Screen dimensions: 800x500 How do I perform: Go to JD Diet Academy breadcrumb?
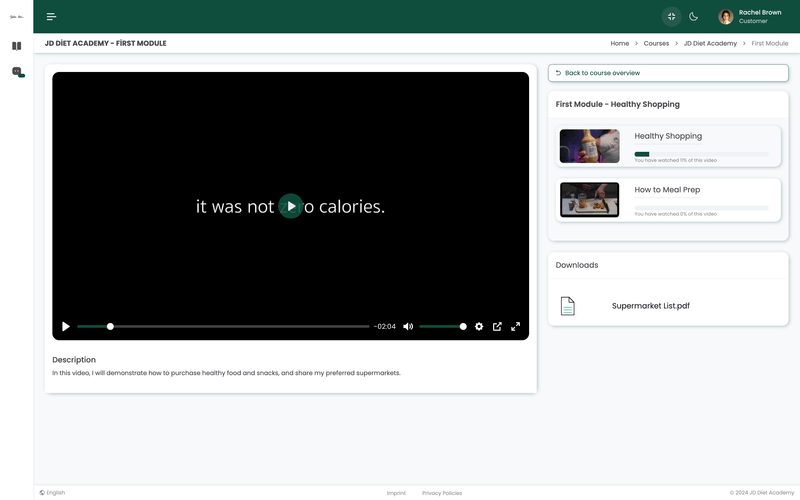click(710, 43)
